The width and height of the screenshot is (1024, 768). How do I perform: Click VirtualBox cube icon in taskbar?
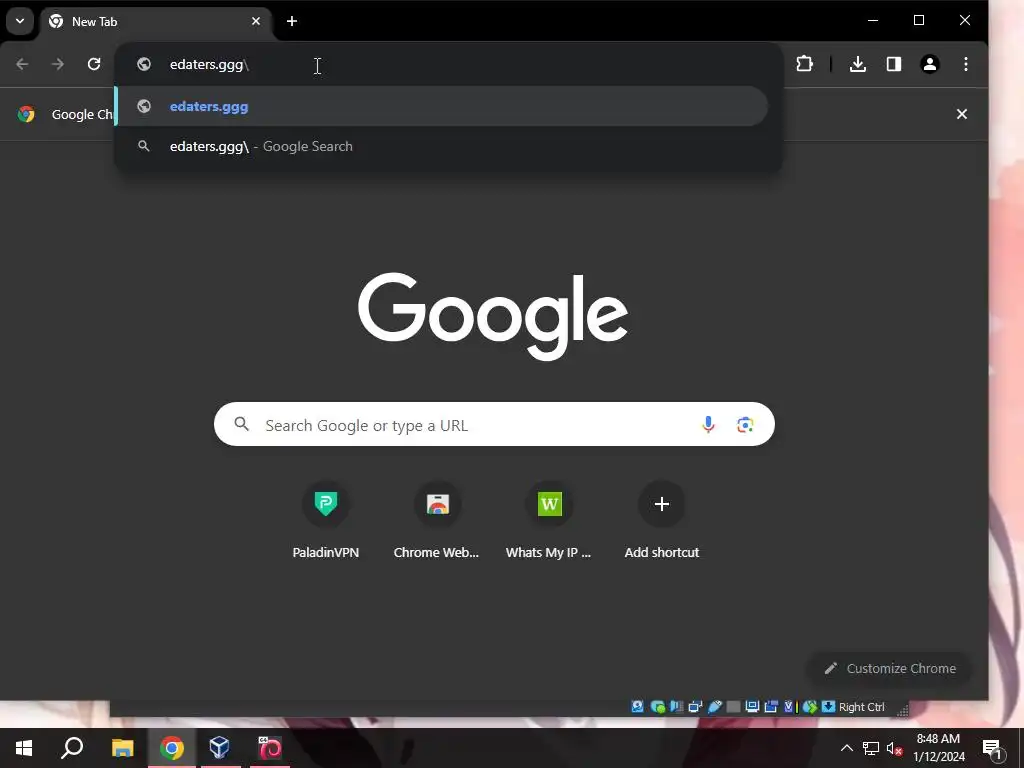tap(219, 748)
